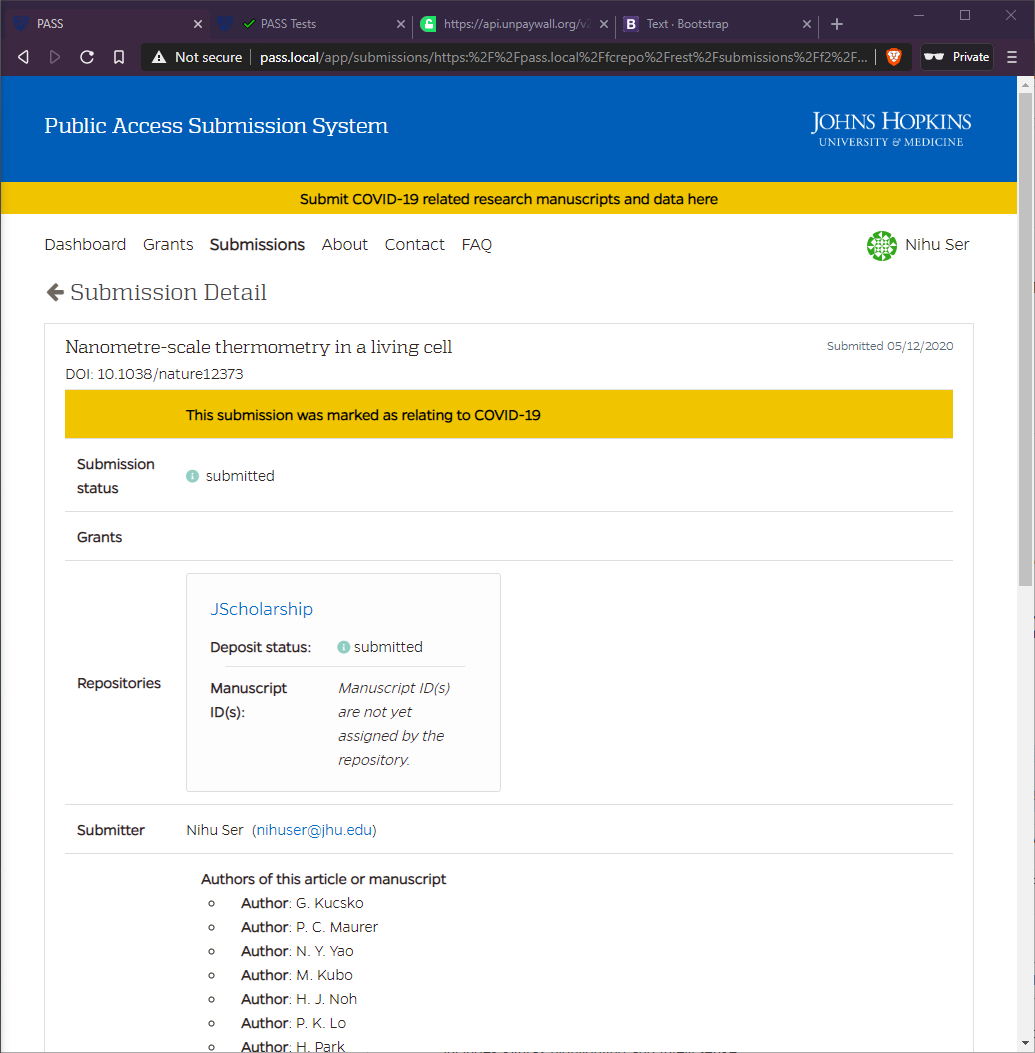
Task: Open the About nav item
Action: point(345,244)
